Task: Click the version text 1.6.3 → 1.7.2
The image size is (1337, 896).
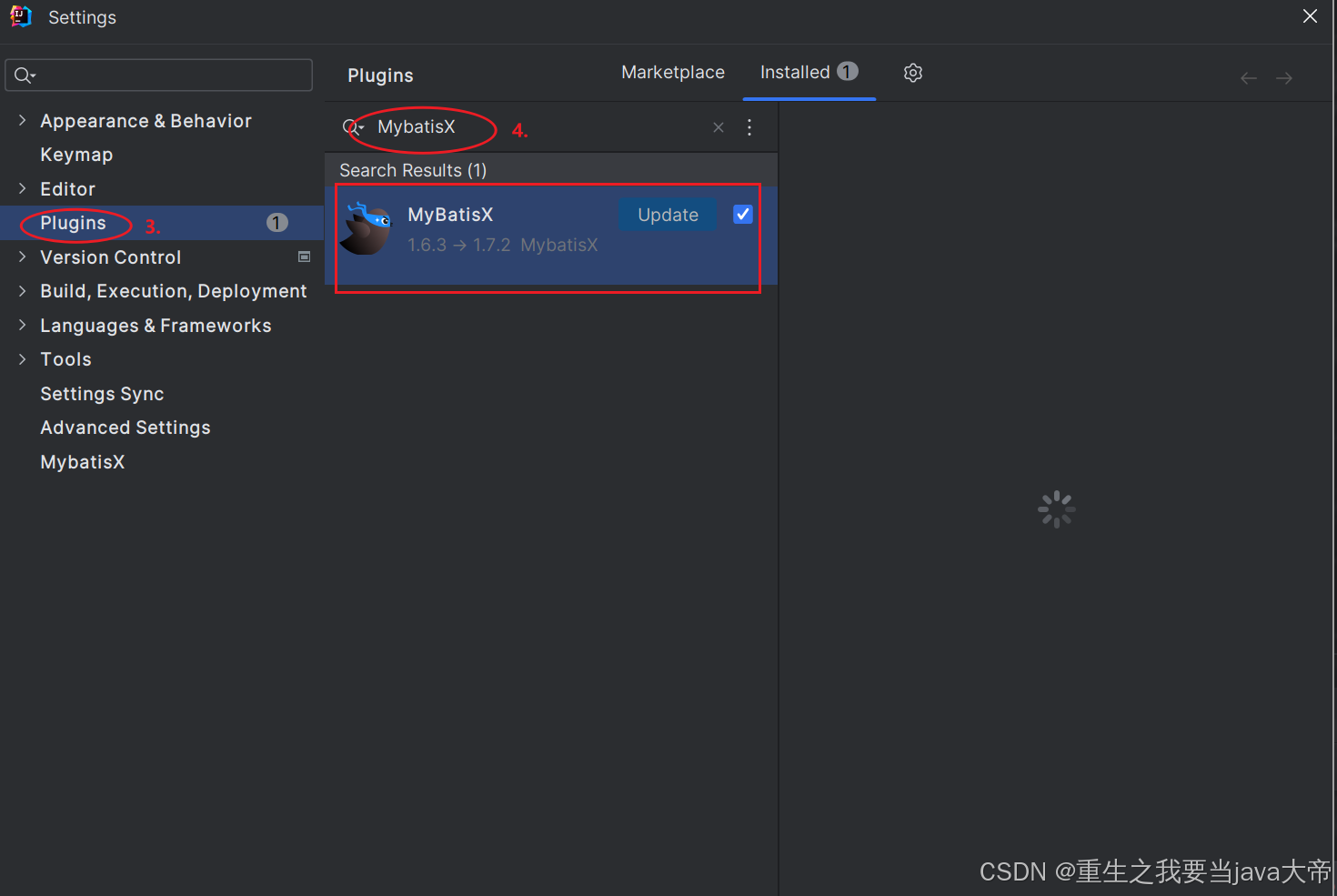Action: (x=459, y=245)
